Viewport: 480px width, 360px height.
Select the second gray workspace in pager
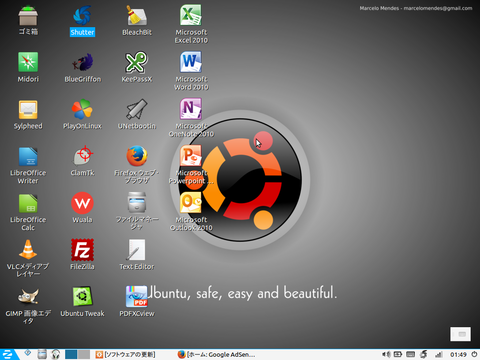click(x=84, y=354)
